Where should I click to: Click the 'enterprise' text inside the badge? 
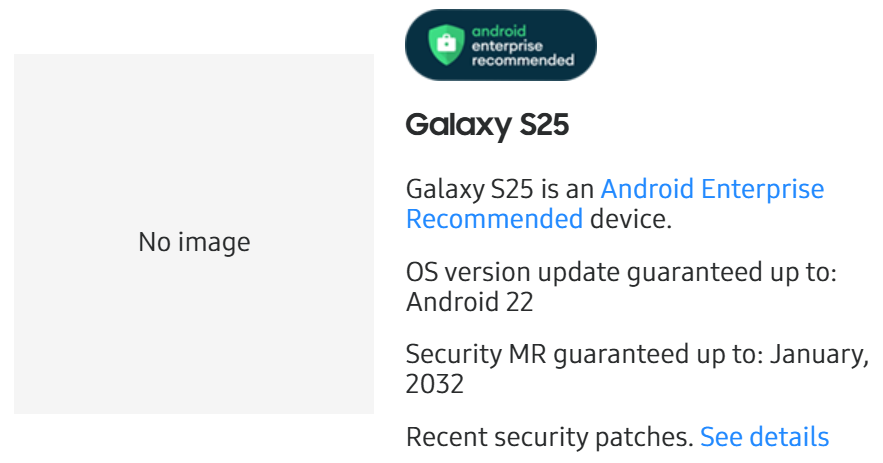click(507, 46)
